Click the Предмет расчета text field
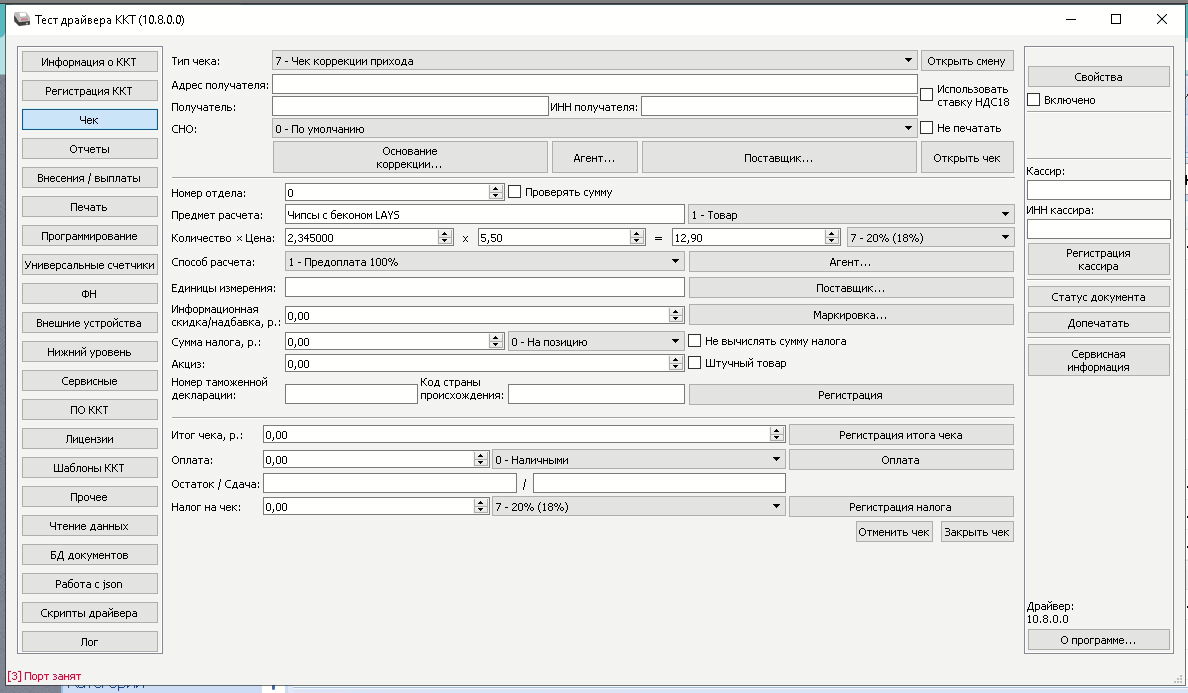The height and width of the screenshot is (693, 1188). pos(484,214)
